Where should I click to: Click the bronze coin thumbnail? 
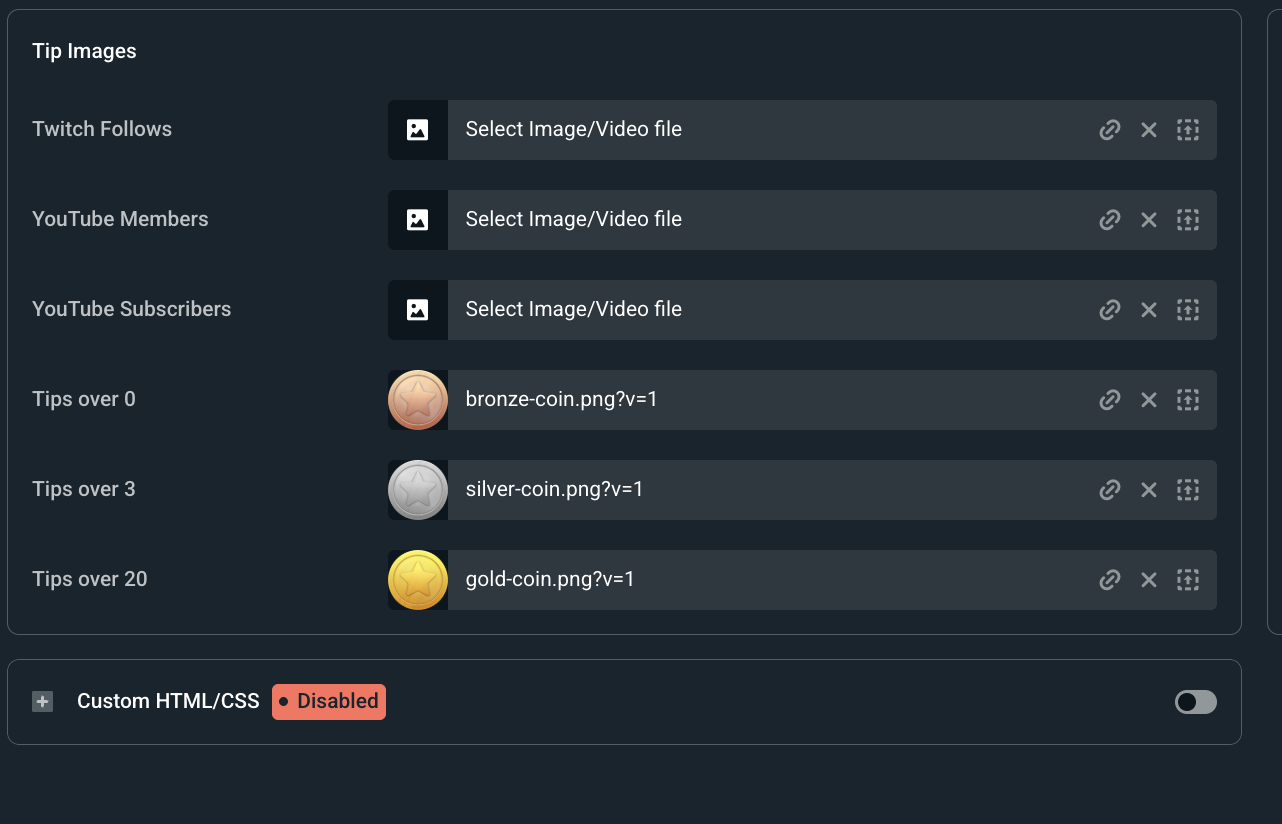(418, 400)
